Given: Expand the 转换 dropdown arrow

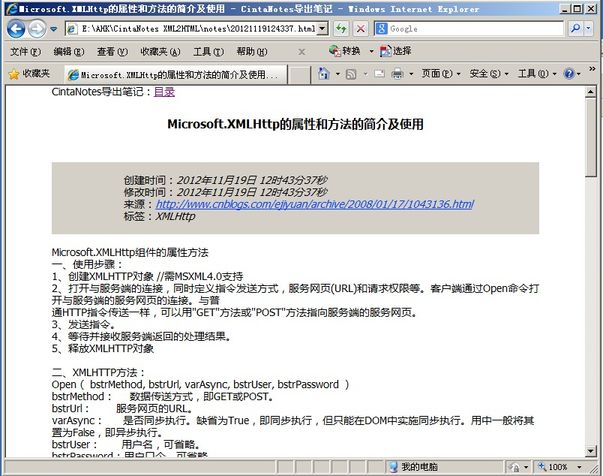Looking at the screenshot, I should (x=371, y=51).
